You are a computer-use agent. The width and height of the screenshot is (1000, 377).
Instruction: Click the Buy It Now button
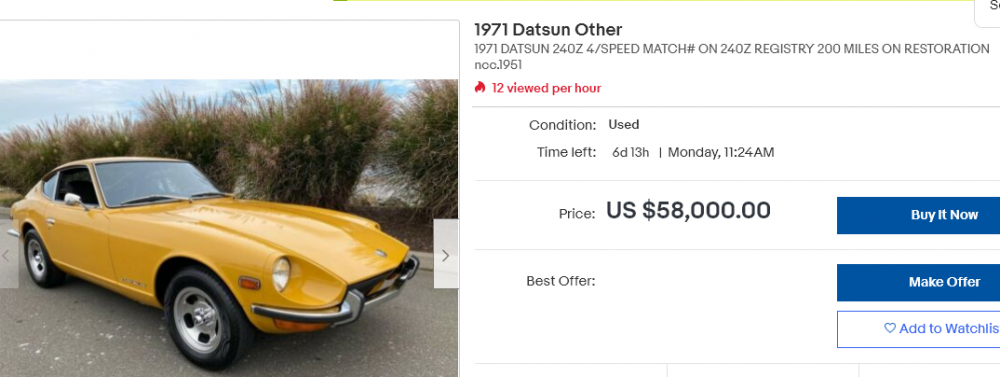[x=918, y=215]
